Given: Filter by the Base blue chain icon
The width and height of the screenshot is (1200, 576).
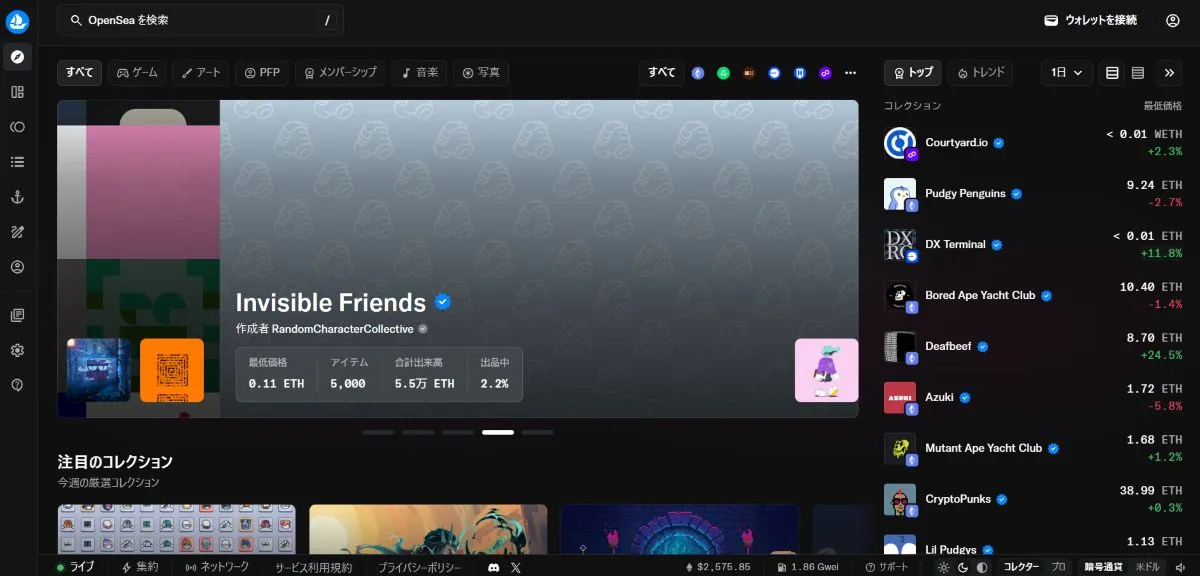Looking at the screenshot, I should click(x=775, y=73).
